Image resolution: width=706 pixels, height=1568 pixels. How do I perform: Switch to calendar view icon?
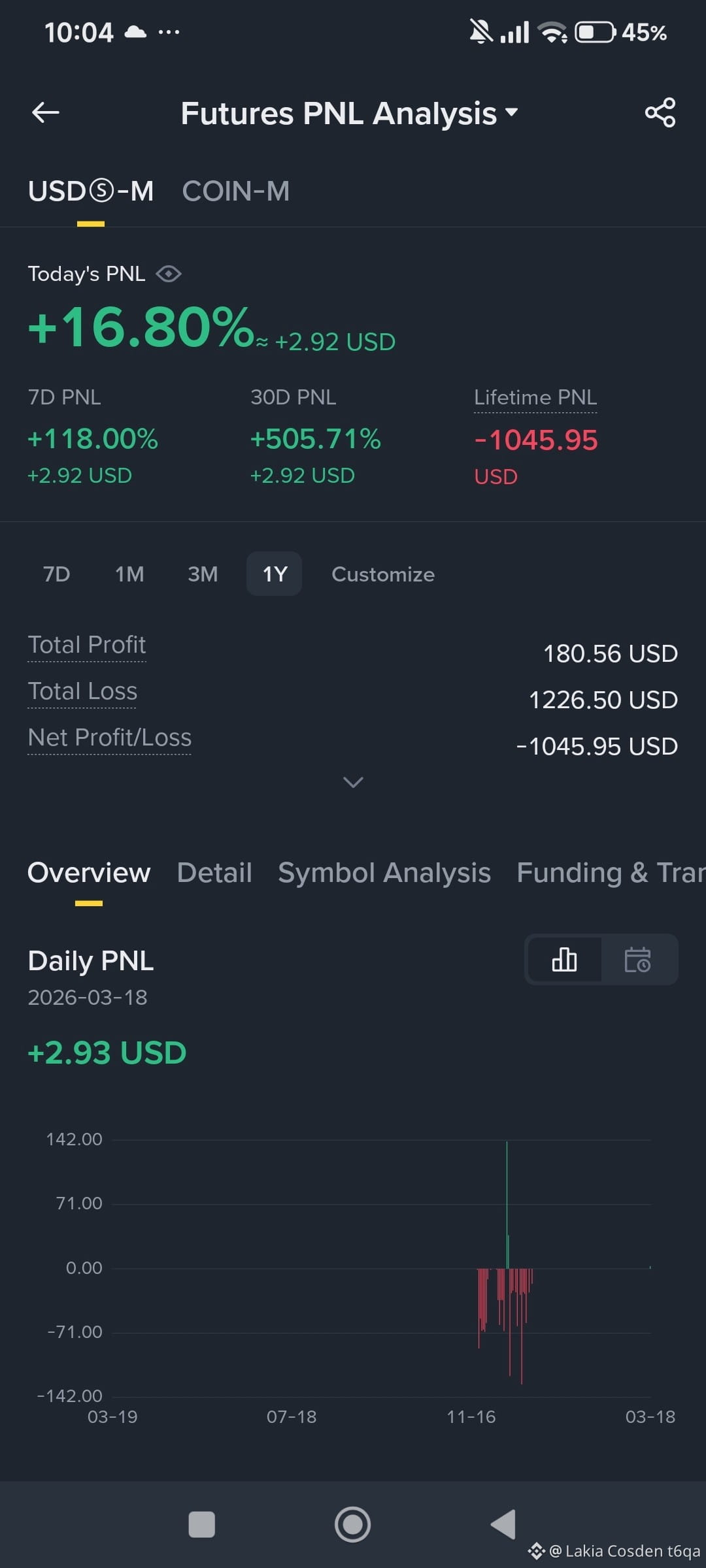[x=637, y=960]
